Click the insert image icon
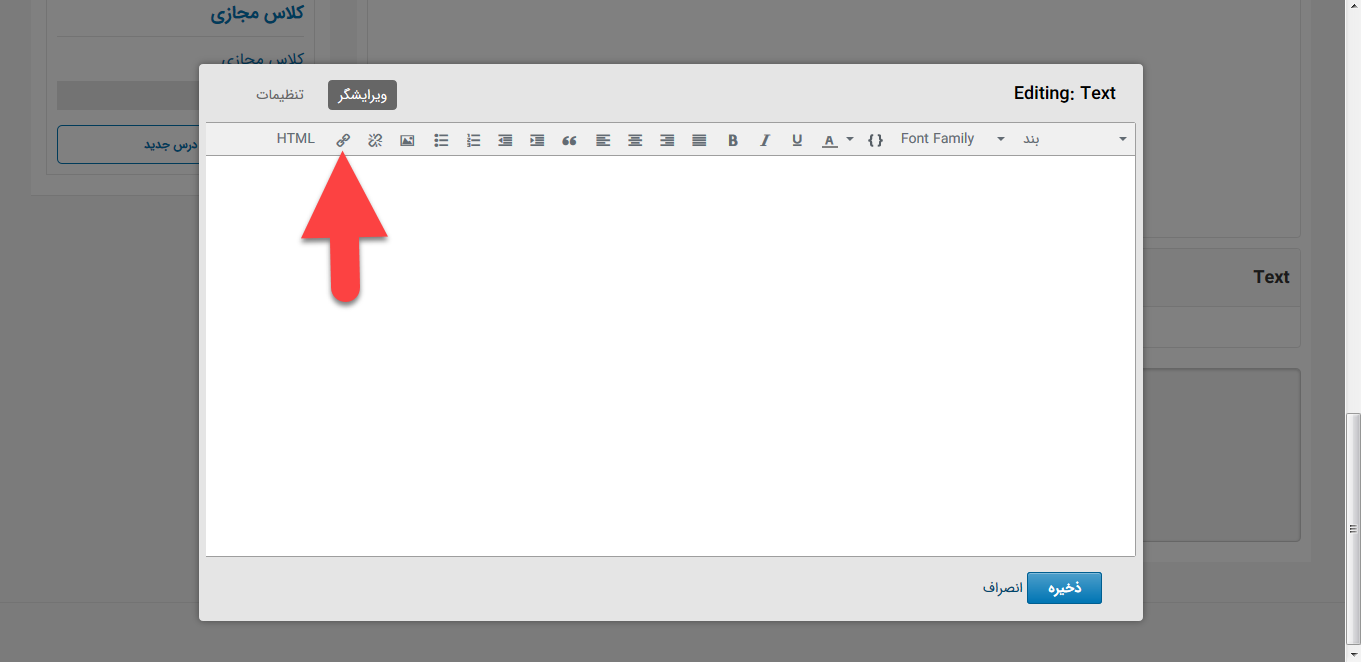The height and width of the screenshot is (662, 1361). [407, 140]
